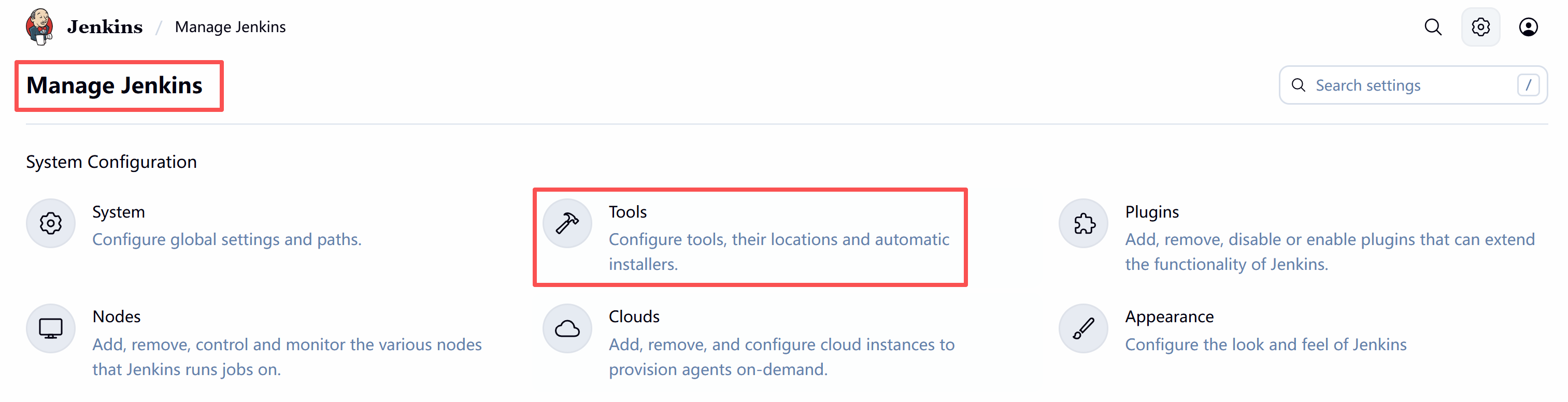Click the Appearance paintbrush icon
The height and width of the screenshot is (402, 1568).
pyautogui.click(x=1084, y=328)
